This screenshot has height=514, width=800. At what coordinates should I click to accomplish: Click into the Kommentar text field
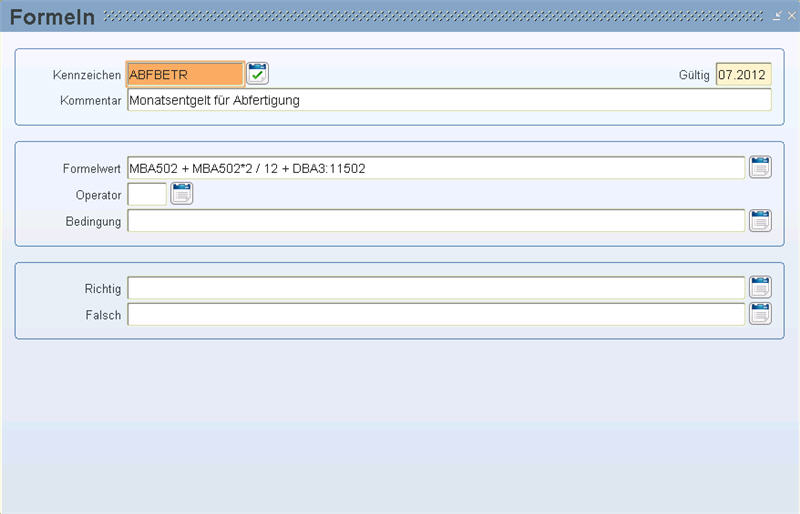[x=449, y=100]
